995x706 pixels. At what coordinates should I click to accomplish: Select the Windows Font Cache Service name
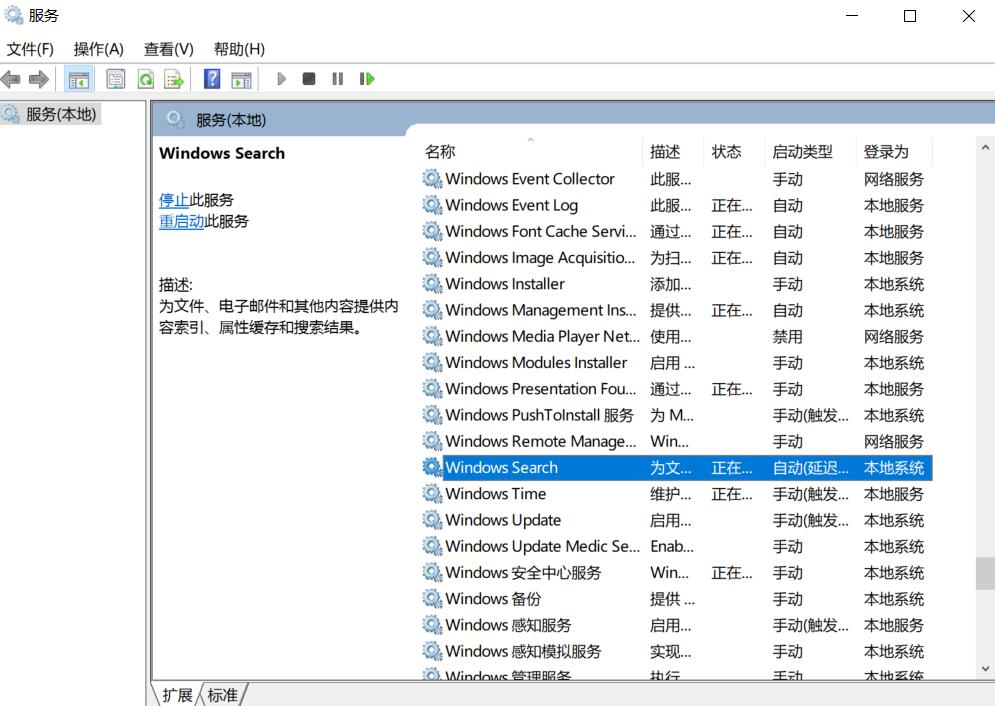[541, 232]
